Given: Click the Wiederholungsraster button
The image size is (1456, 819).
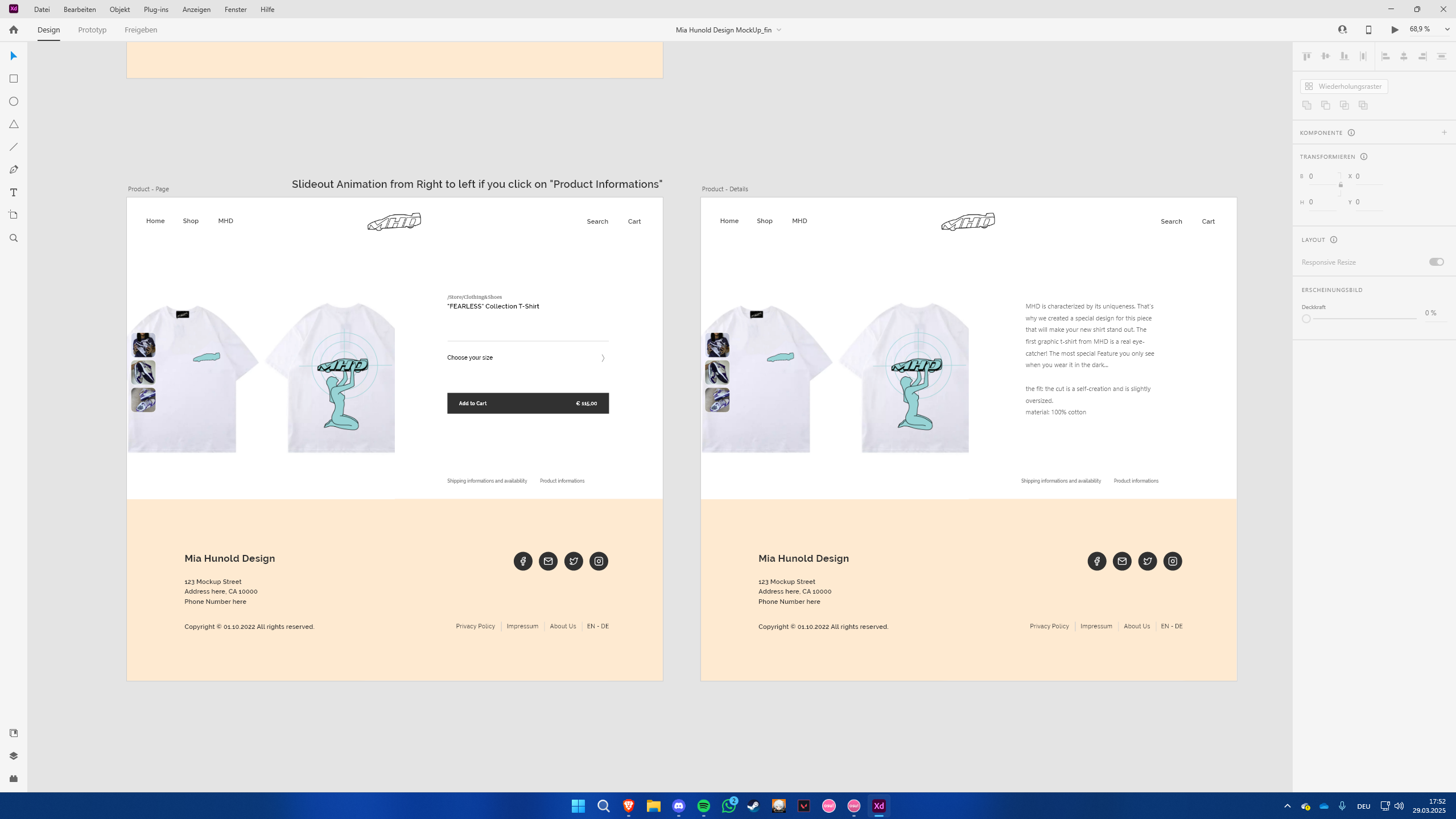Looking at the screenshot, I should click(x=1343, y=87).
